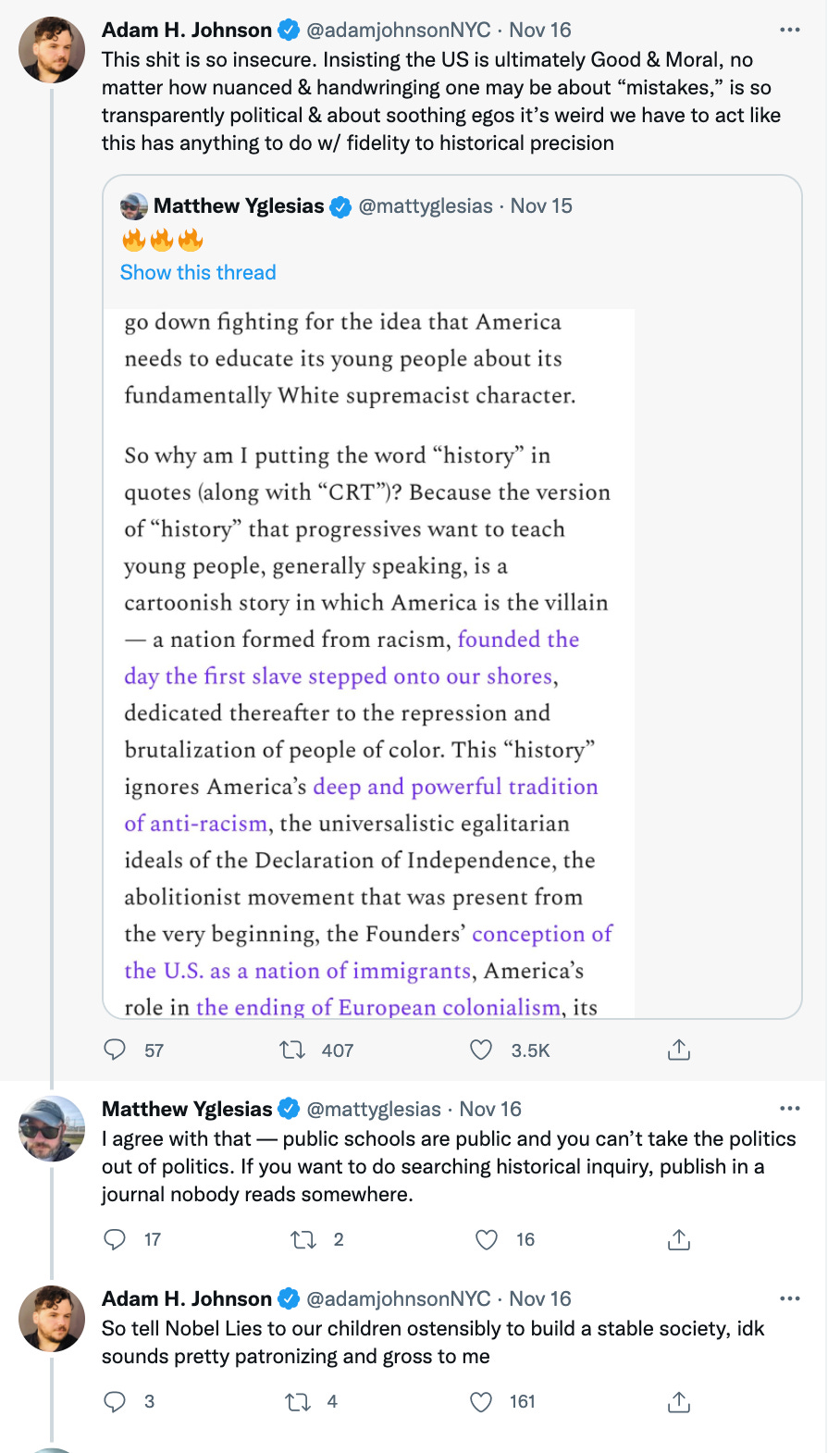
Task: Click Matthew Yglesias's sunglasses avatar
Action: [x=52, y=1129]
